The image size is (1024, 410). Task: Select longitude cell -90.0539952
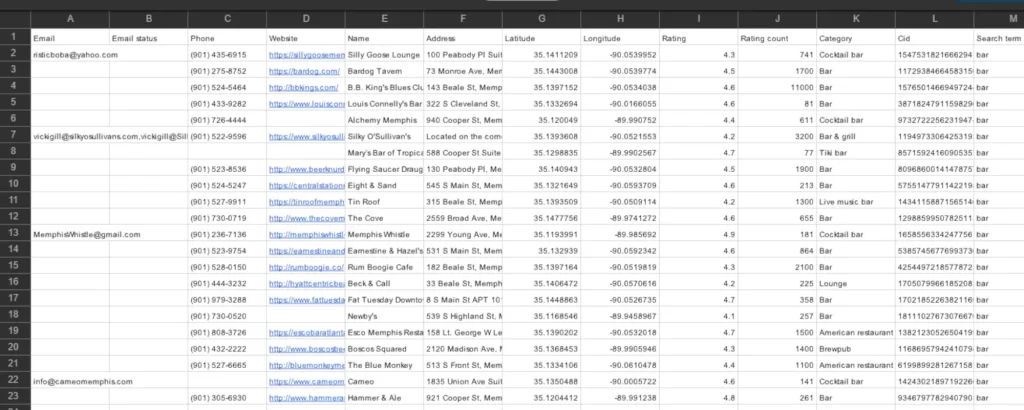pyautogui.click(x=620, y=55)
